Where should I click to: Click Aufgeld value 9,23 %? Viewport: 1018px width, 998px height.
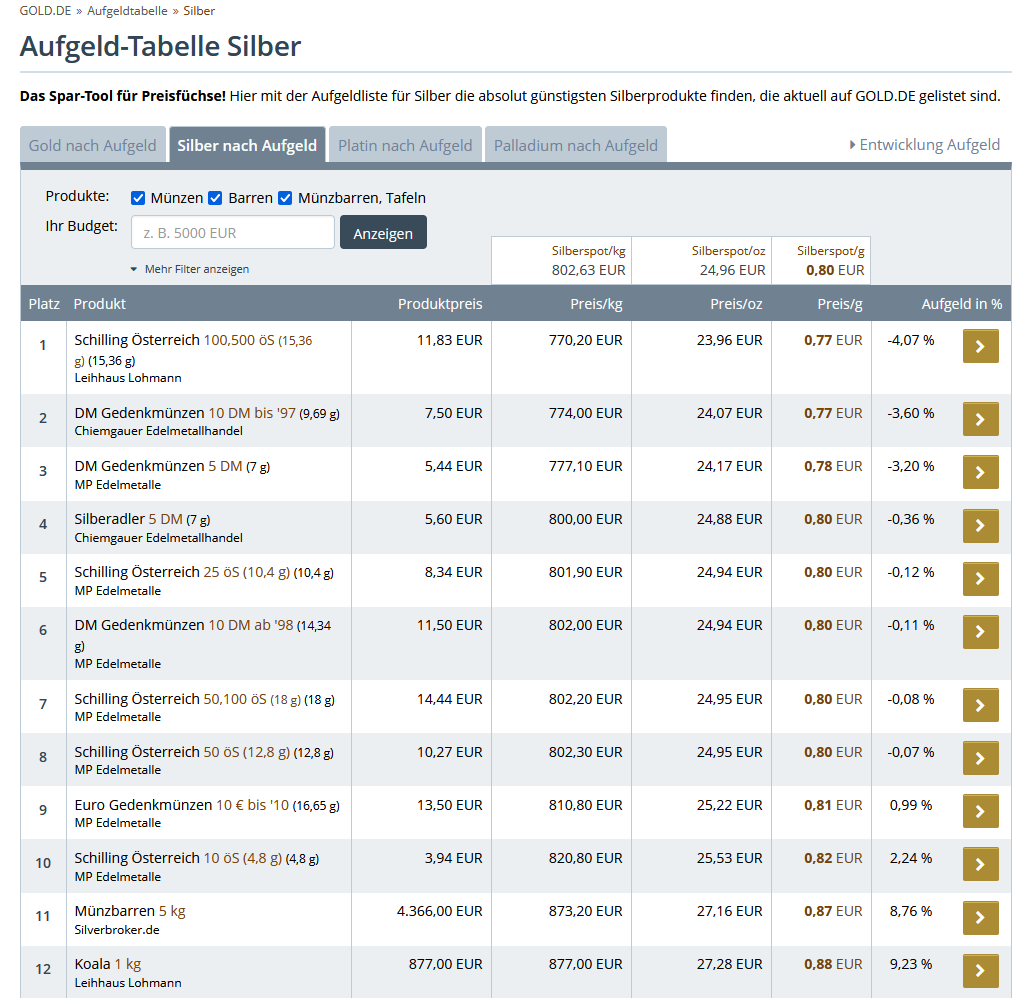point(911,964)
